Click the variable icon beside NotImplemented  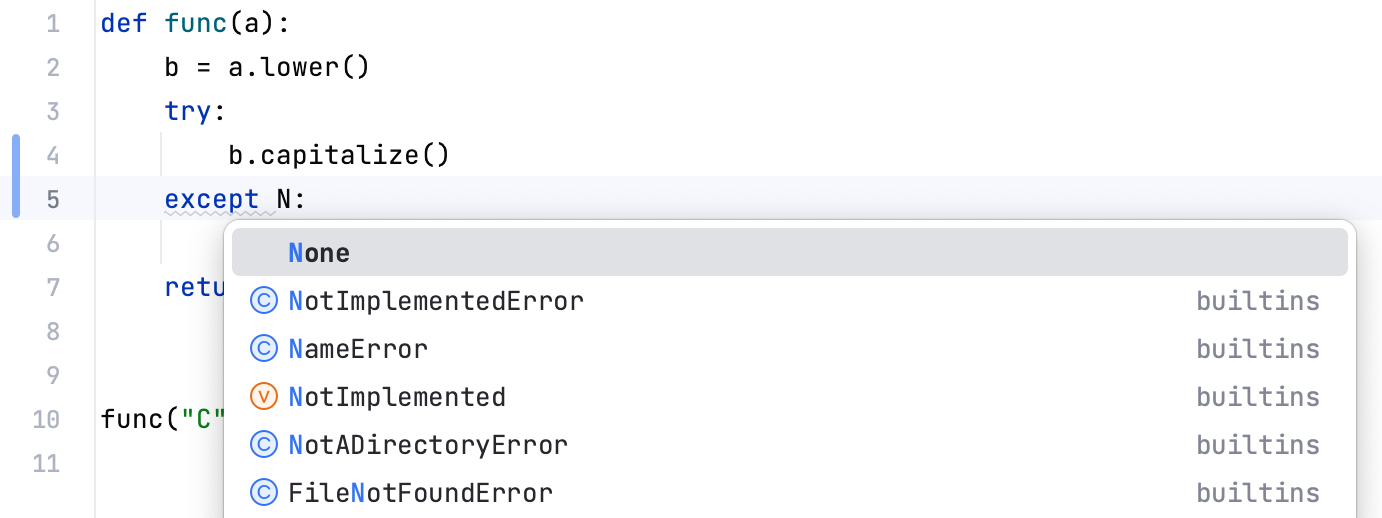pos(263,397)
